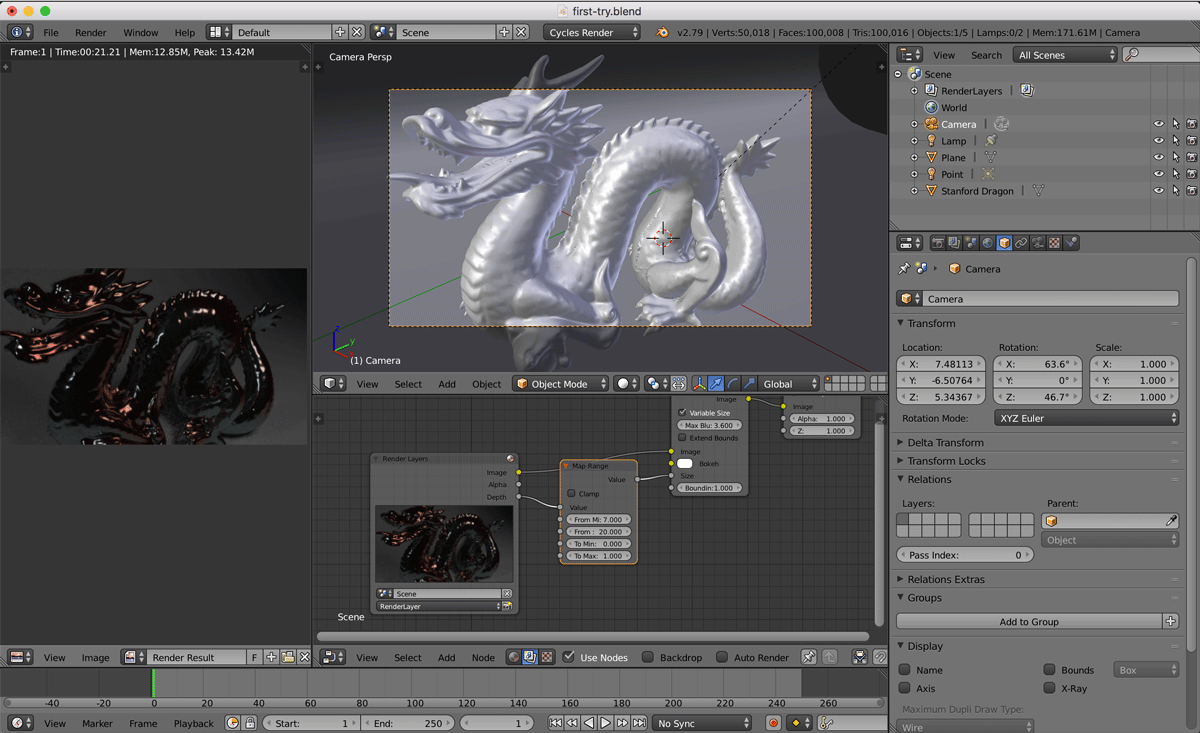This screenshot has height=733, width=1200.
Task: Click the Texture properties tab (checkerboard icon)
Action: (1054, 243)
